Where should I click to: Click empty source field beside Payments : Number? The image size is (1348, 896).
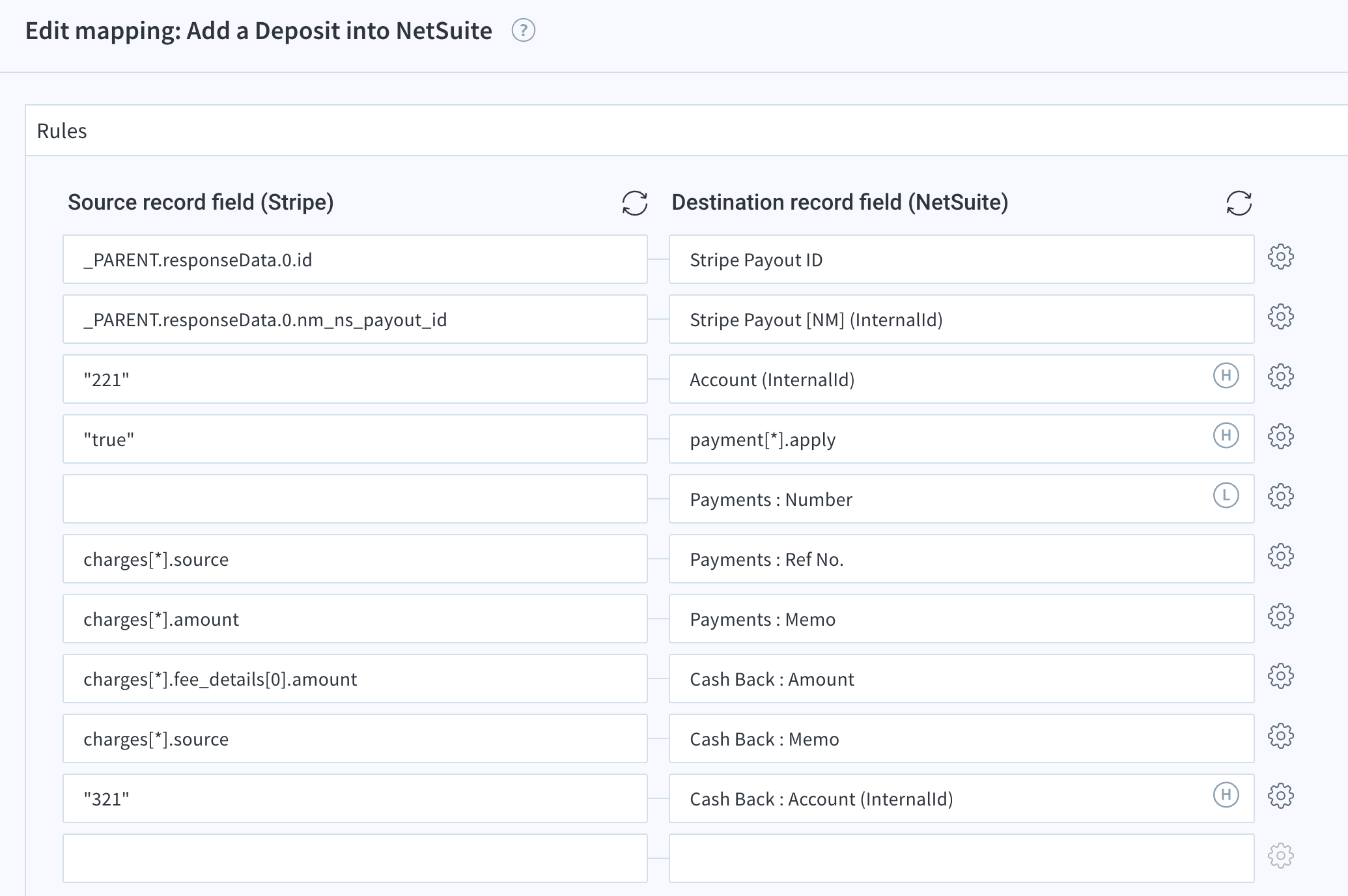coord(355,499)
